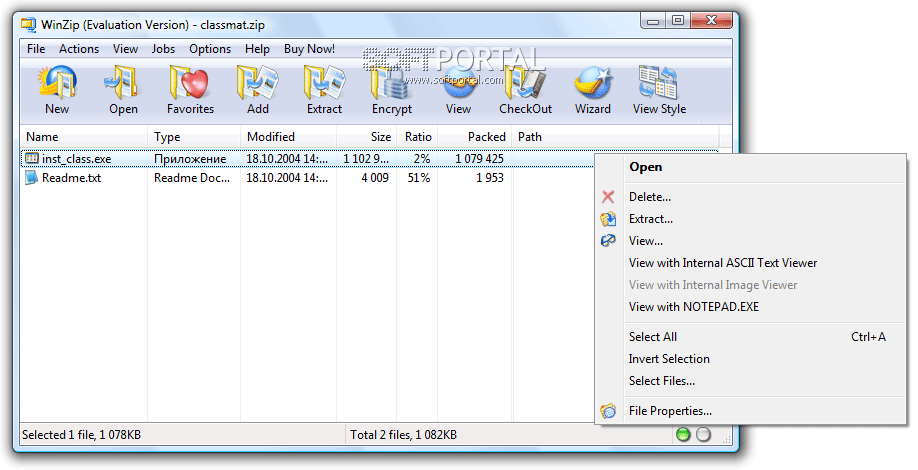This screenshot has height=470, width=918.
Task: Click the 1 079 425 packed value
Action: [479, 159]
